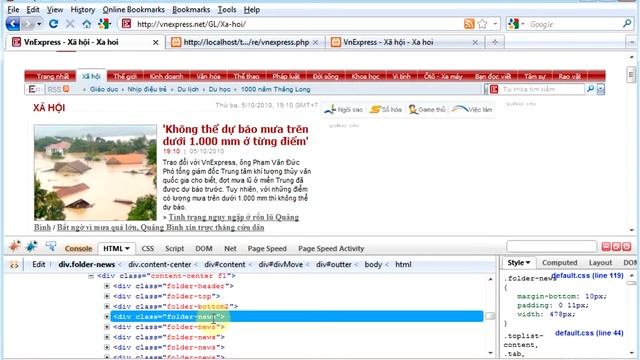Open the Kinh doanh site section
Image resolution: width=640 pixels, height=360 pixels.
[x=166, y=76]
